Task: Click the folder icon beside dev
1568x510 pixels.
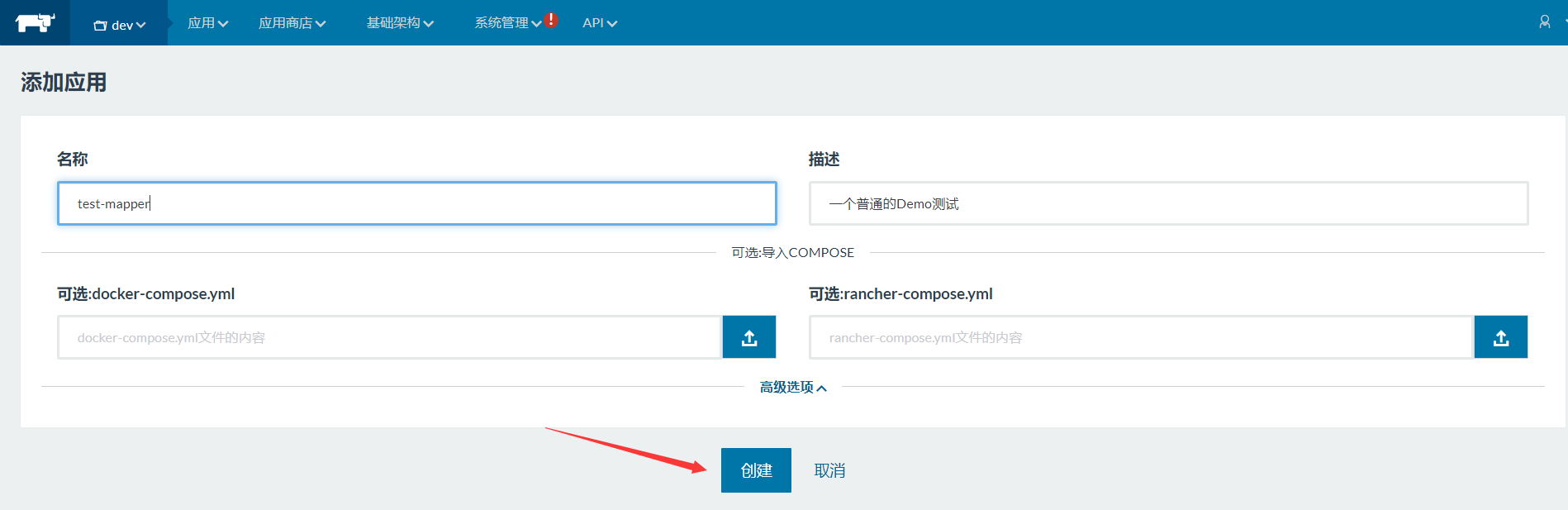Action: click(100, 26)
